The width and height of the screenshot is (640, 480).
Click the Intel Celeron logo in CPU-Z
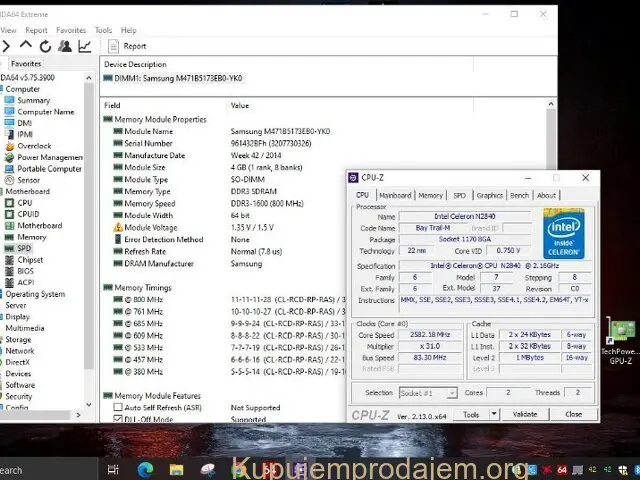pyautogui.click(x=564, y=235)
